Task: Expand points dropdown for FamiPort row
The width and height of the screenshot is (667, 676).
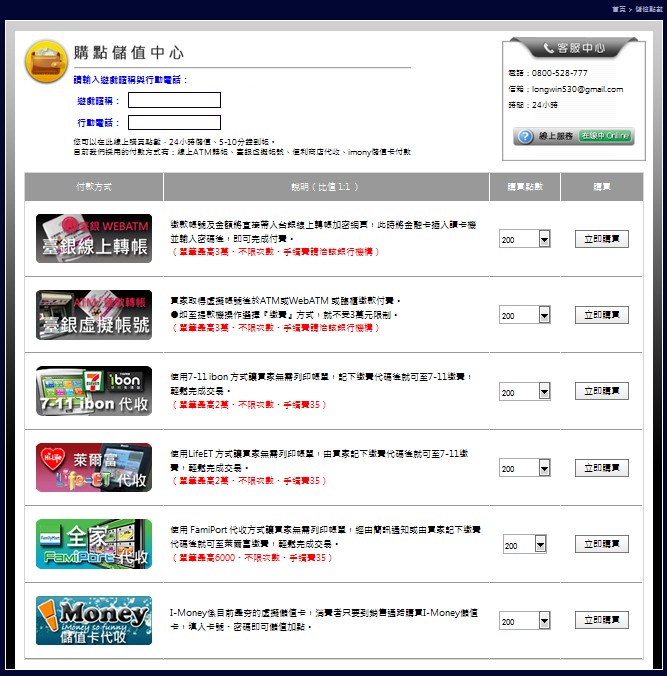Action: tap(541, 545)
